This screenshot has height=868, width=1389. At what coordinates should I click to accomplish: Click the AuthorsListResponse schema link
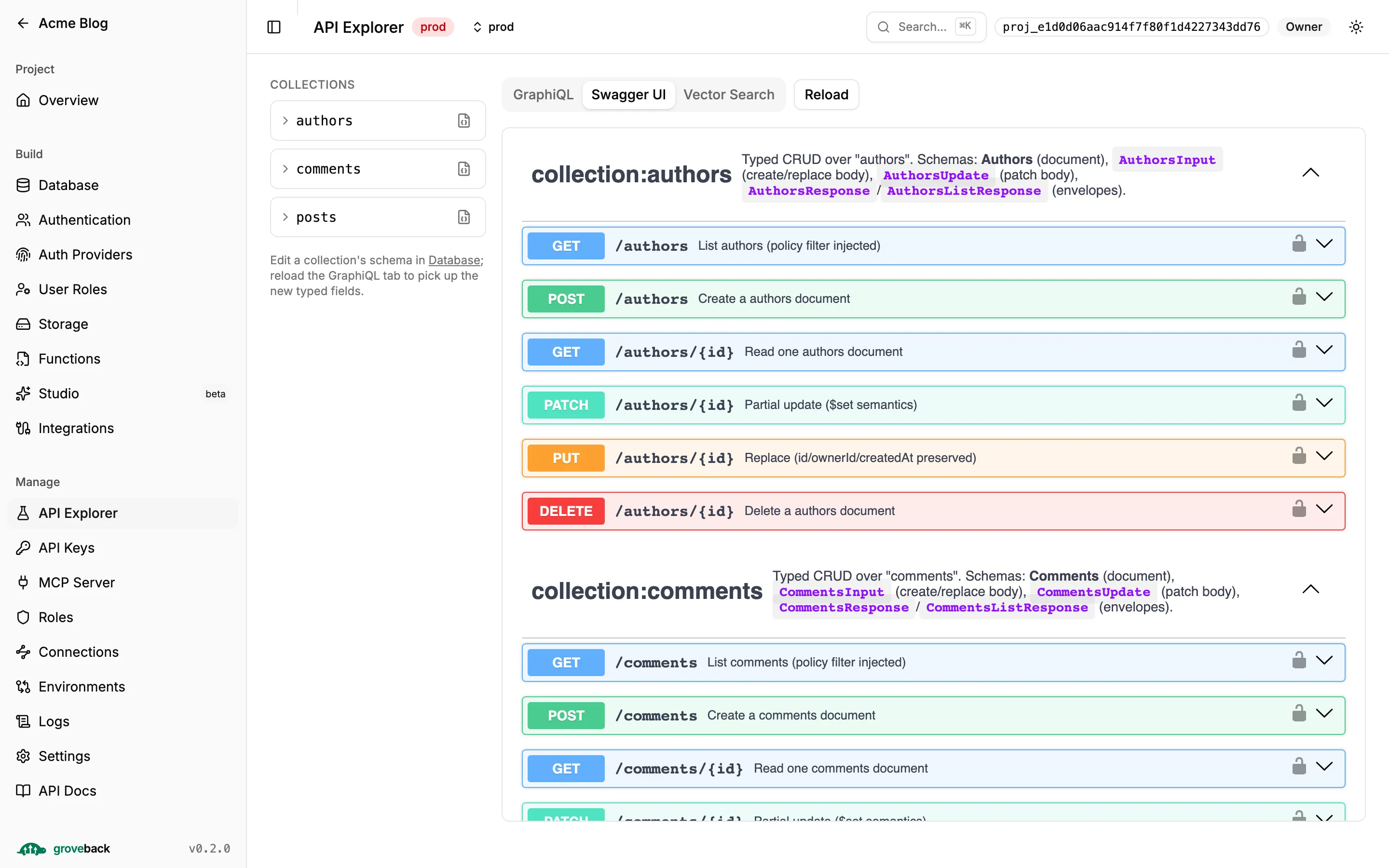tap(964, 190)
